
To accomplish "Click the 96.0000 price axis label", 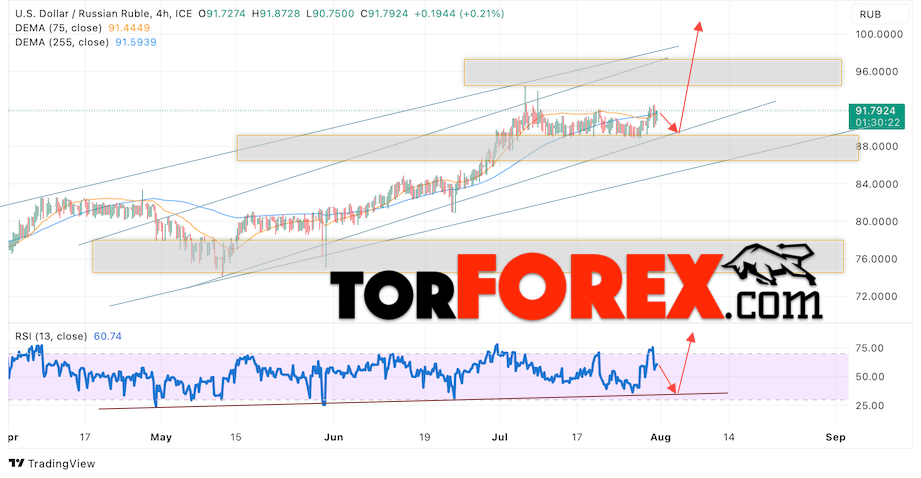I will pyautogui.click(x=876, y=72).
